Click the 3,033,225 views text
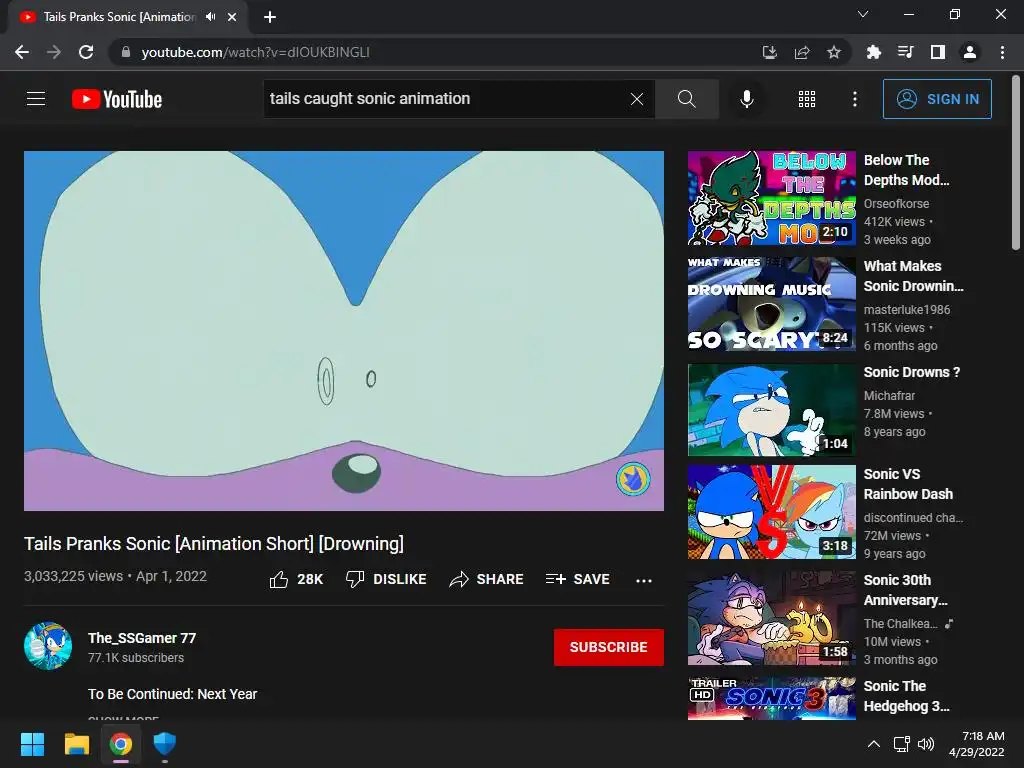Image resolution: width=1024 pixels, height=768 pixels. point(73,576)
